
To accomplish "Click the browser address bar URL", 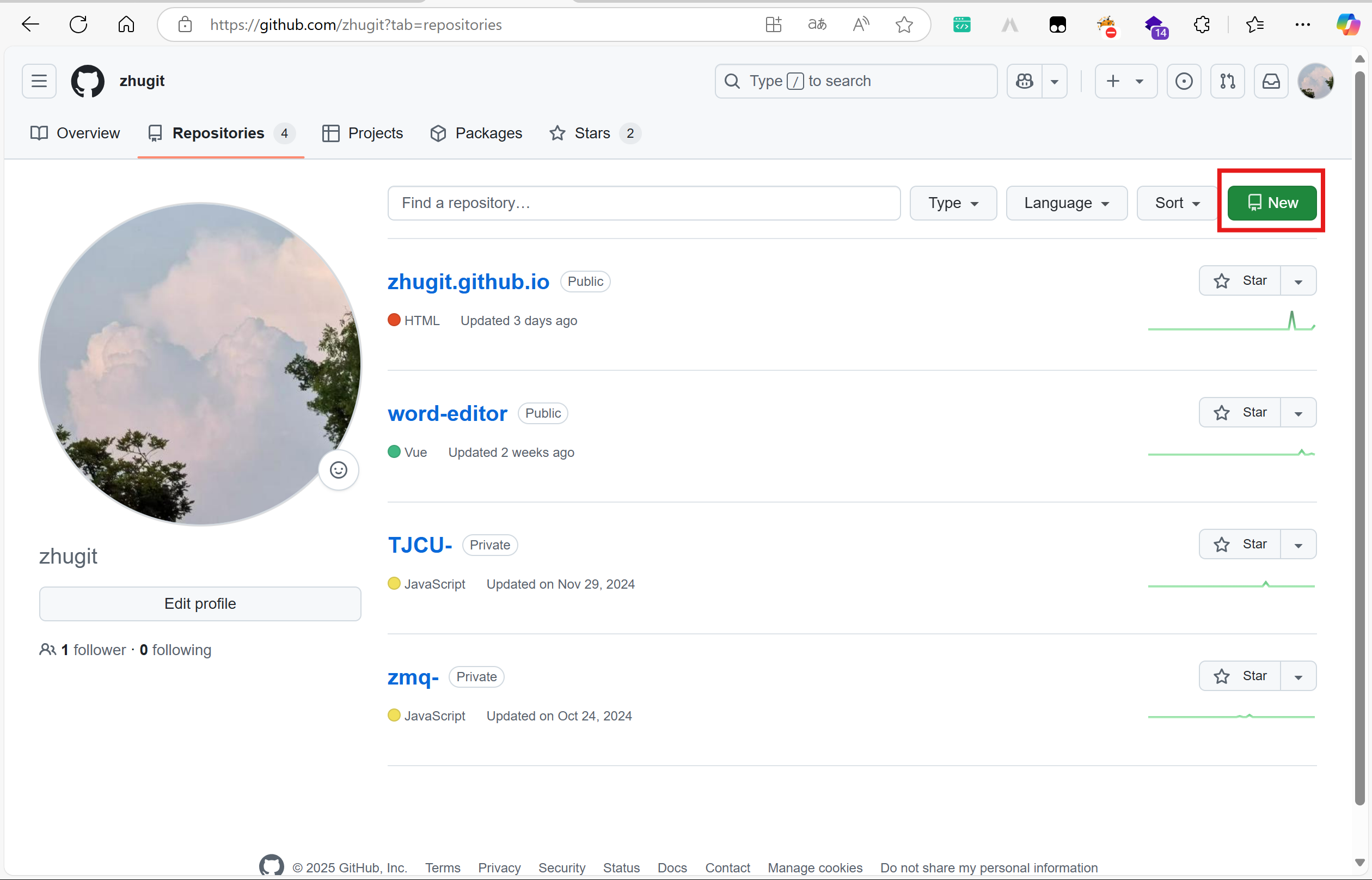I will point(356,25).
